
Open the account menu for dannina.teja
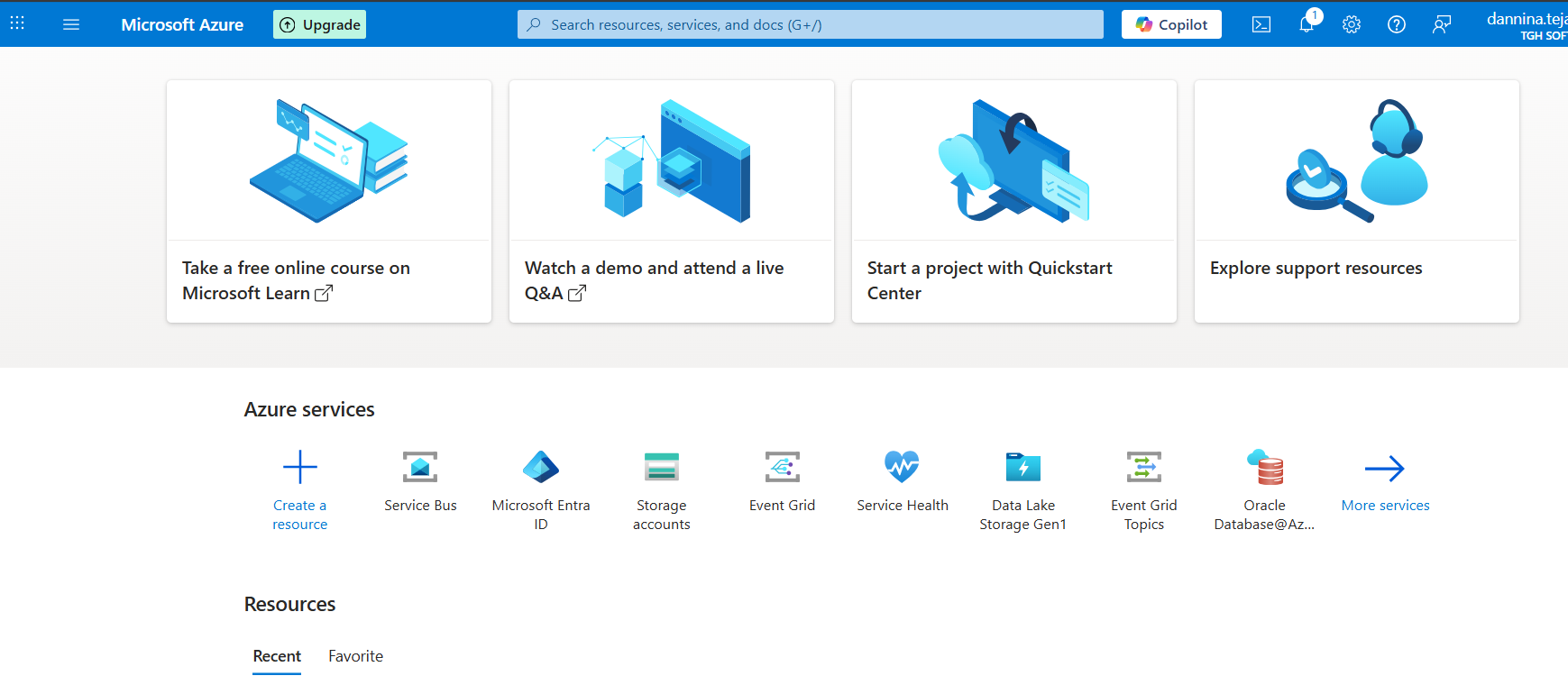tap(1527, 24)
